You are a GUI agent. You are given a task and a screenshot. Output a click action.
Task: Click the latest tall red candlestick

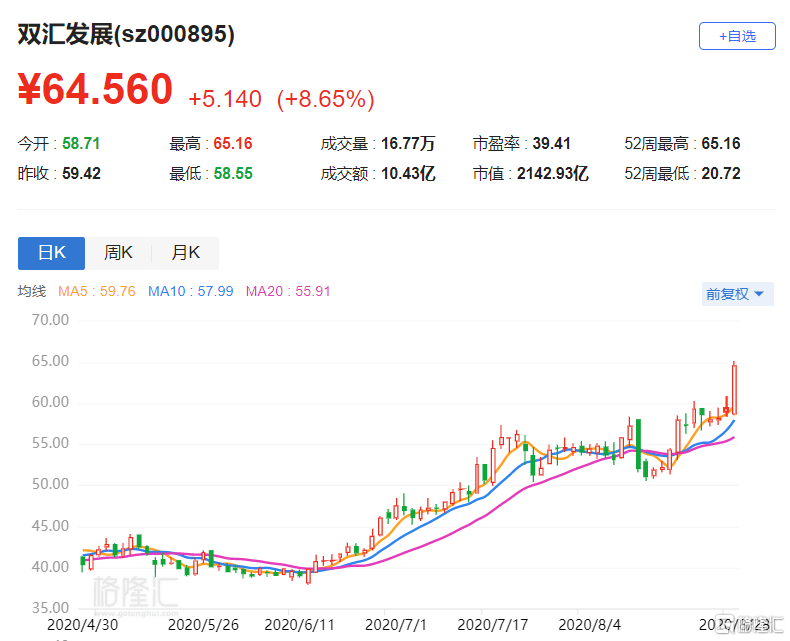[x=734, y=390]
